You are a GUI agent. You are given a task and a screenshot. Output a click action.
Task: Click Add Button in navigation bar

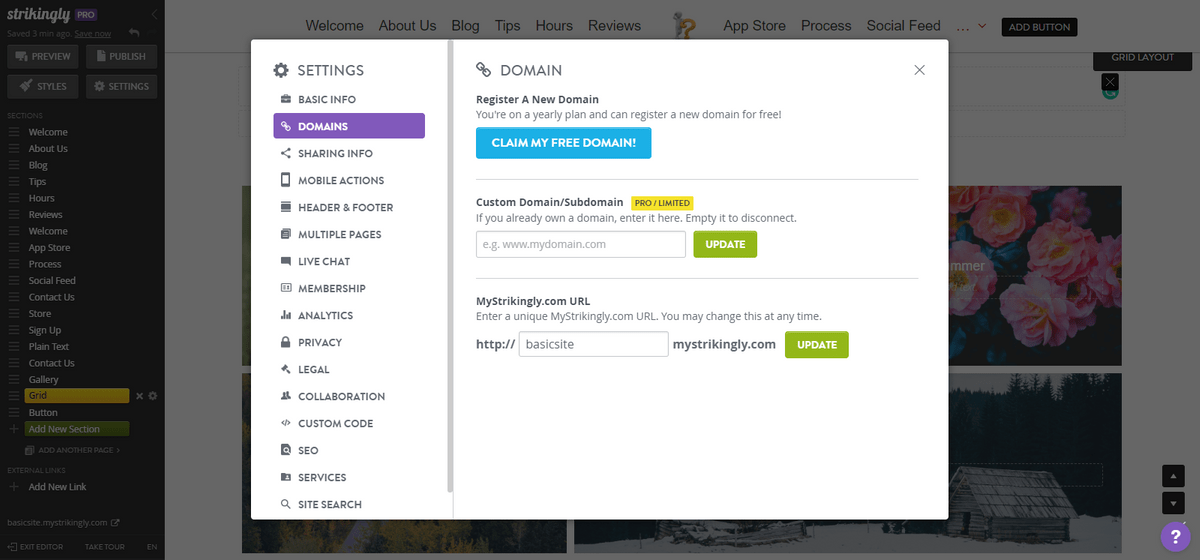pos(1039,27)
